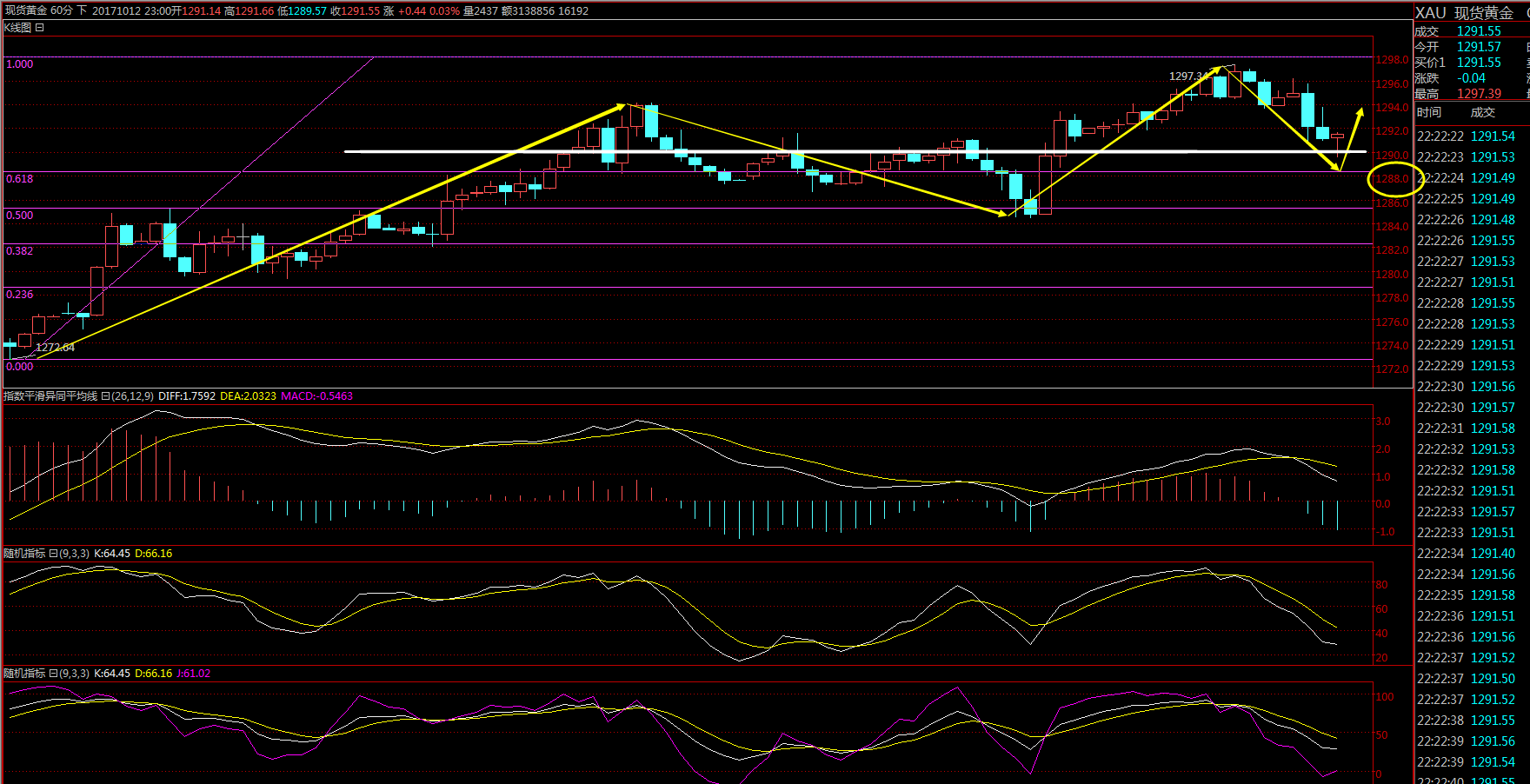
Task: Select tick row 22:22:37 1291.50
Action: click(1466, 679)
